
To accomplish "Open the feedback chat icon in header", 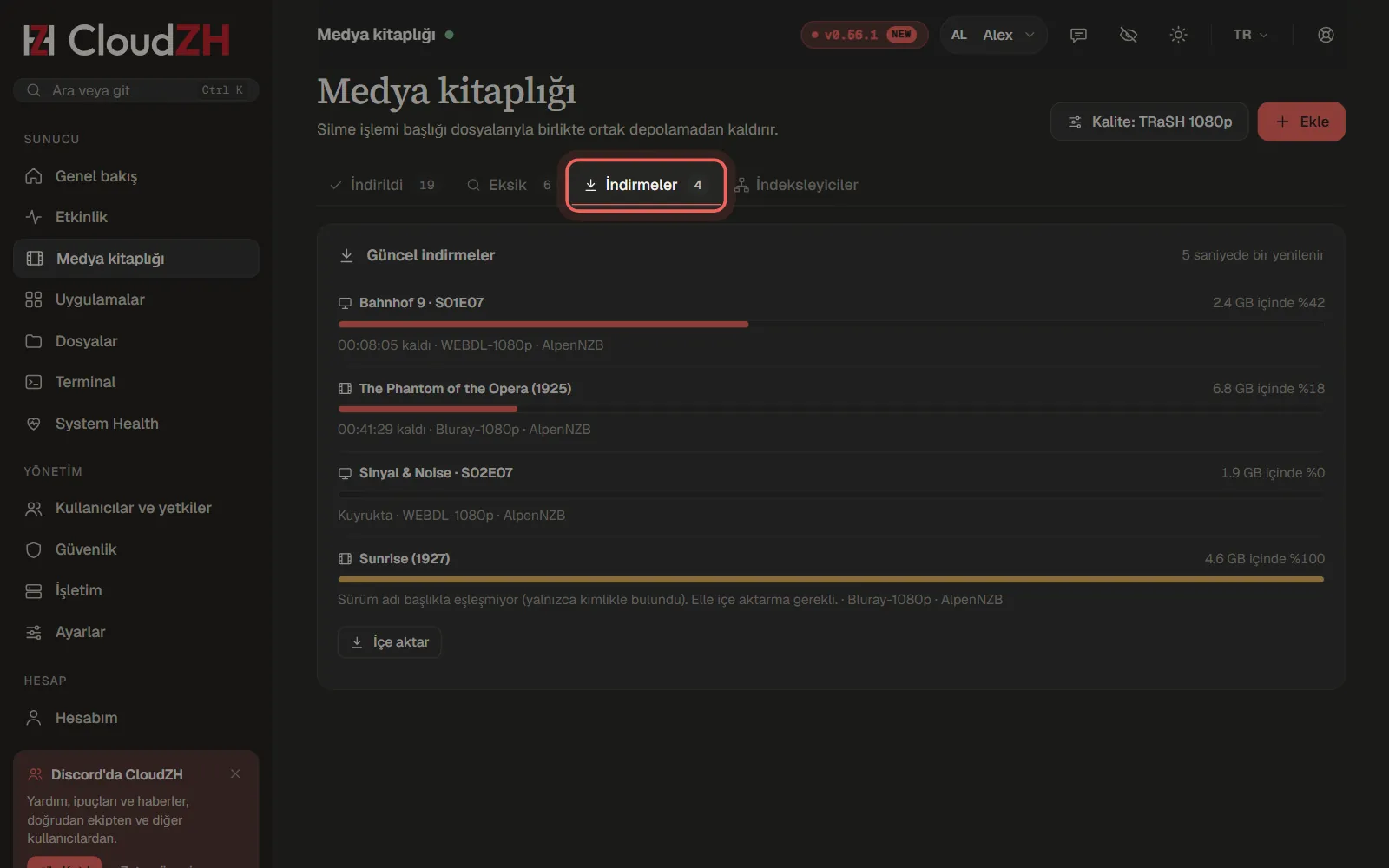I will 1078,35.
